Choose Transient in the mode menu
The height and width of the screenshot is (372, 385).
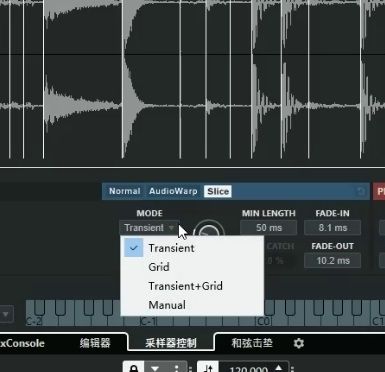(192, 248)
